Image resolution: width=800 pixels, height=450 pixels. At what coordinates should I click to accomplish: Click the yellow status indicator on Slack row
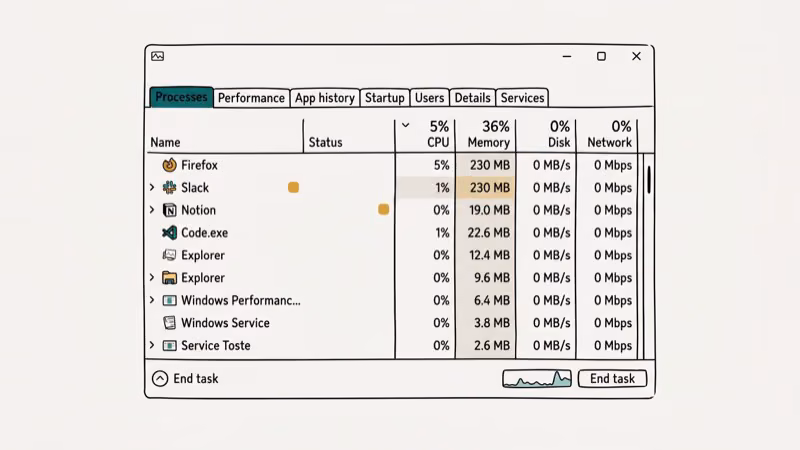pyautogui.click(x=293, y=187)
